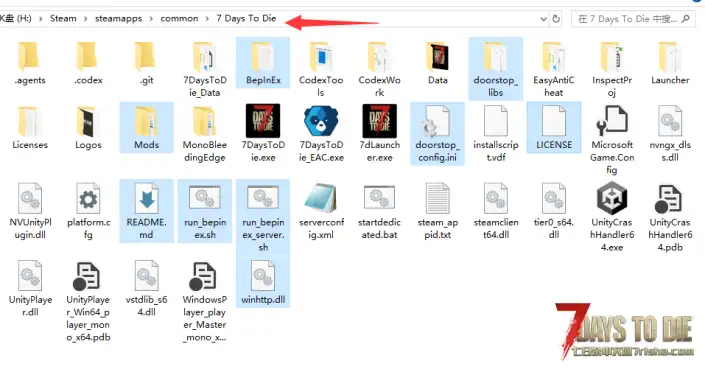Image resolution: width=705 pixels, height=372 pixels.
Task: Select startdedicated.bat file
Action: click(379, 211)
